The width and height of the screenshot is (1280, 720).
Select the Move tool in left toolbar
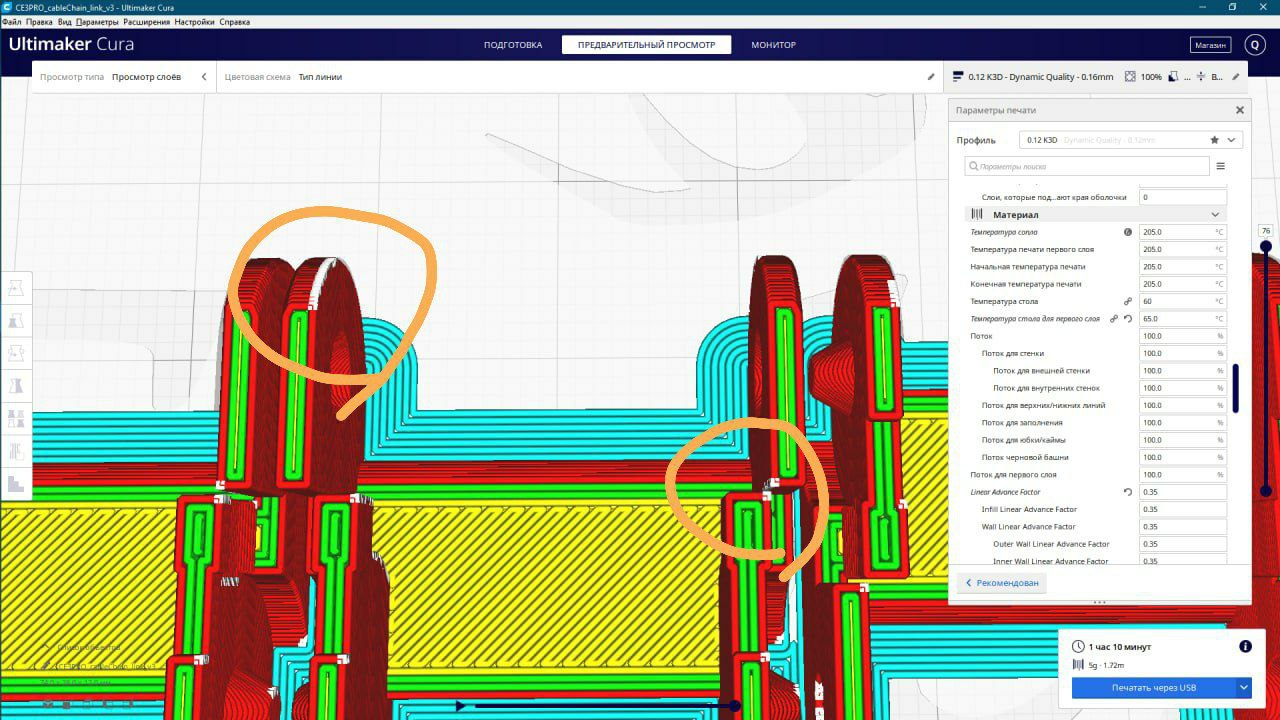(x=16, y=288)
